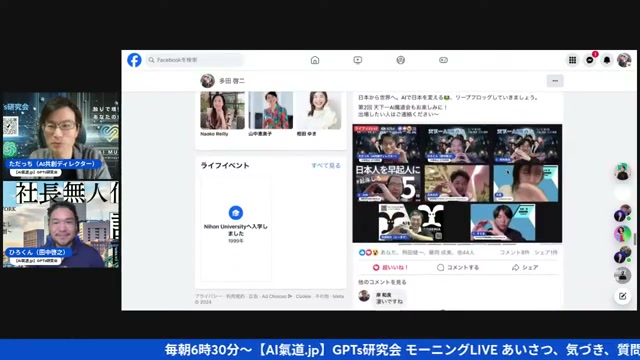This screenshot has width=640, height=360.
Task: Open the Cookie footer link
Action: point(303,296)
